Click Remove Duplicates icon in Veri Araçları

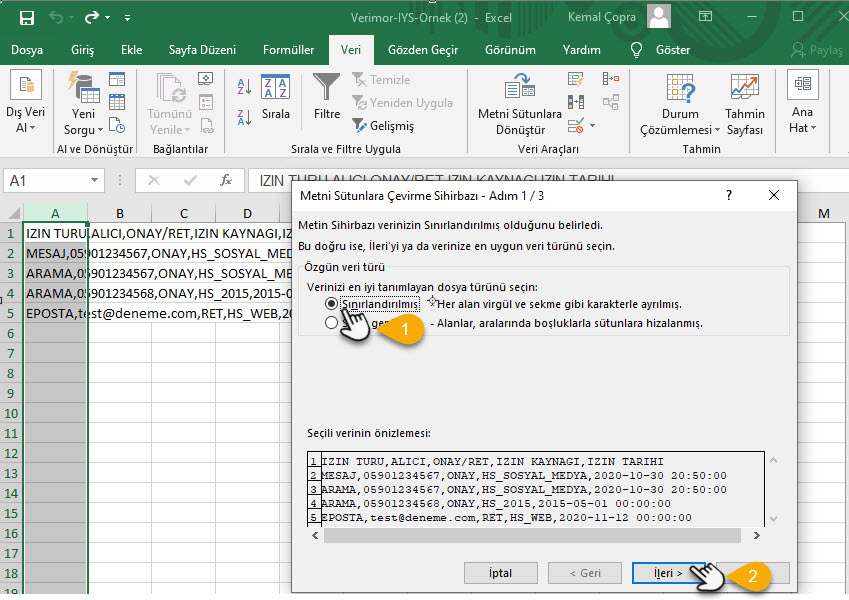coord(576,102)
